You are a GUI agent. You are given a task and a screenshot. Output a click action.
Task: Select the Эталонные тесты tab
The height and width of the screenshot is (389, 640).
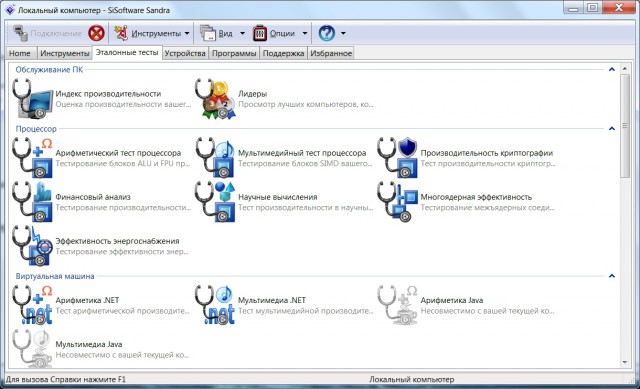coord(127,52)
